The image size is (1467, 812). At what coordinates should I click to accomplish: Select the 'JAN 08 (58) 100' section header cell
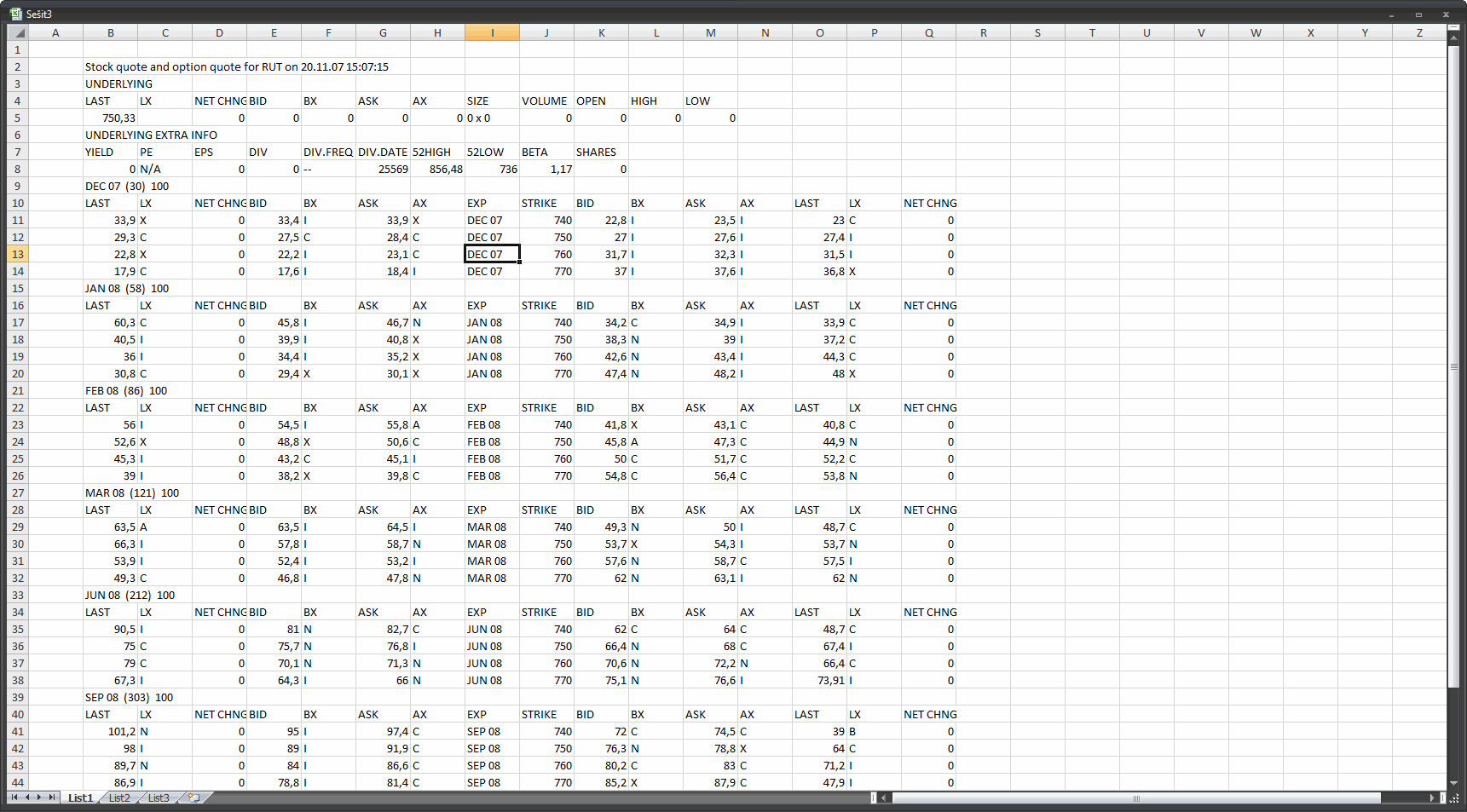(127, 288)
